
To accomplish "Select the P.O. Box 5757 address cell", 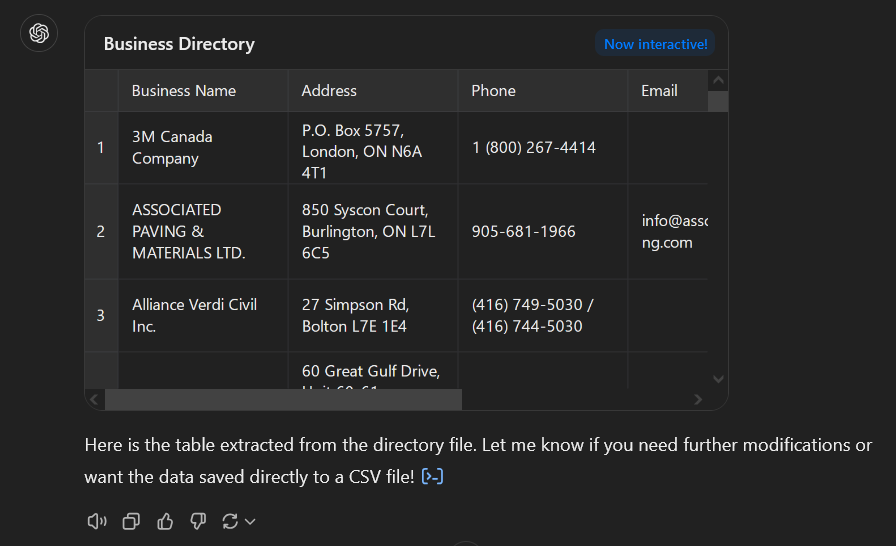I will coord(373,147).
